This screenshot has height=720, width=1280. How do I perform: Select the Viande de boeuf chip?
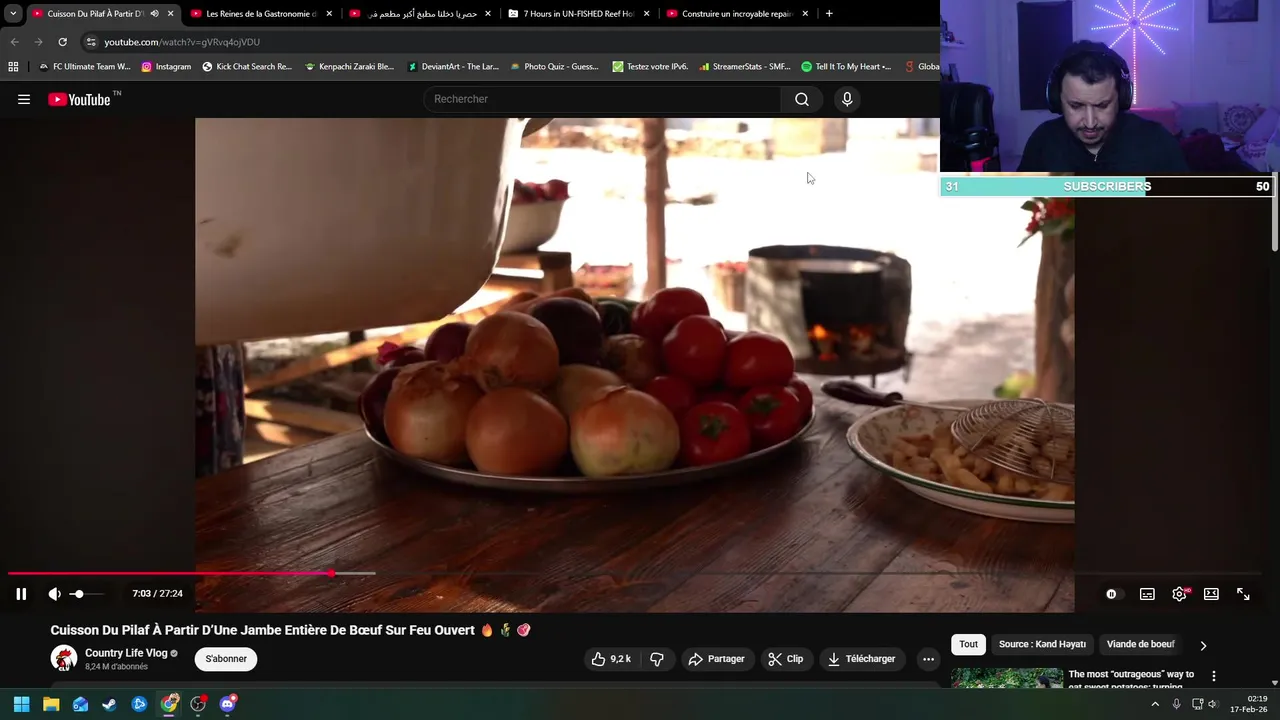[1140, 644]
